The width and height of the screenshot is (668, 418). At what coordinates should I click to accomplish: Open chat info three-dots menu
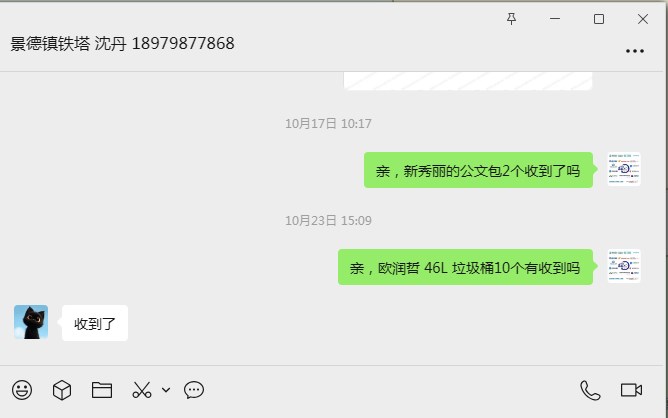point(635,51)
